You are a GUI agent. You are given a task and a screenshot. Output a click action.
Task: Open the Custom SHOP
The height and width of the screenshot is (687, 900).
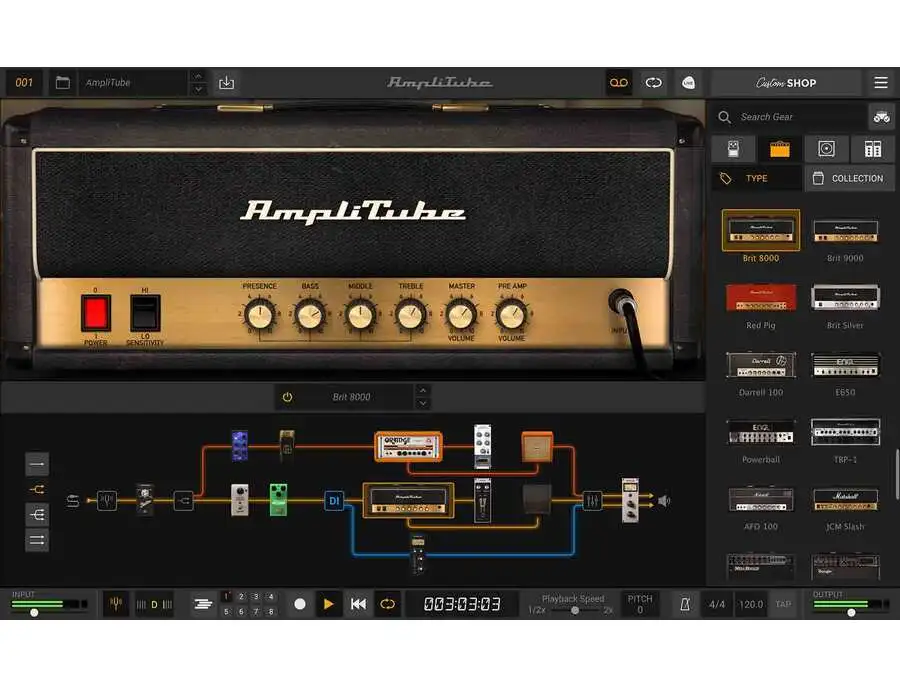point(786,83)
